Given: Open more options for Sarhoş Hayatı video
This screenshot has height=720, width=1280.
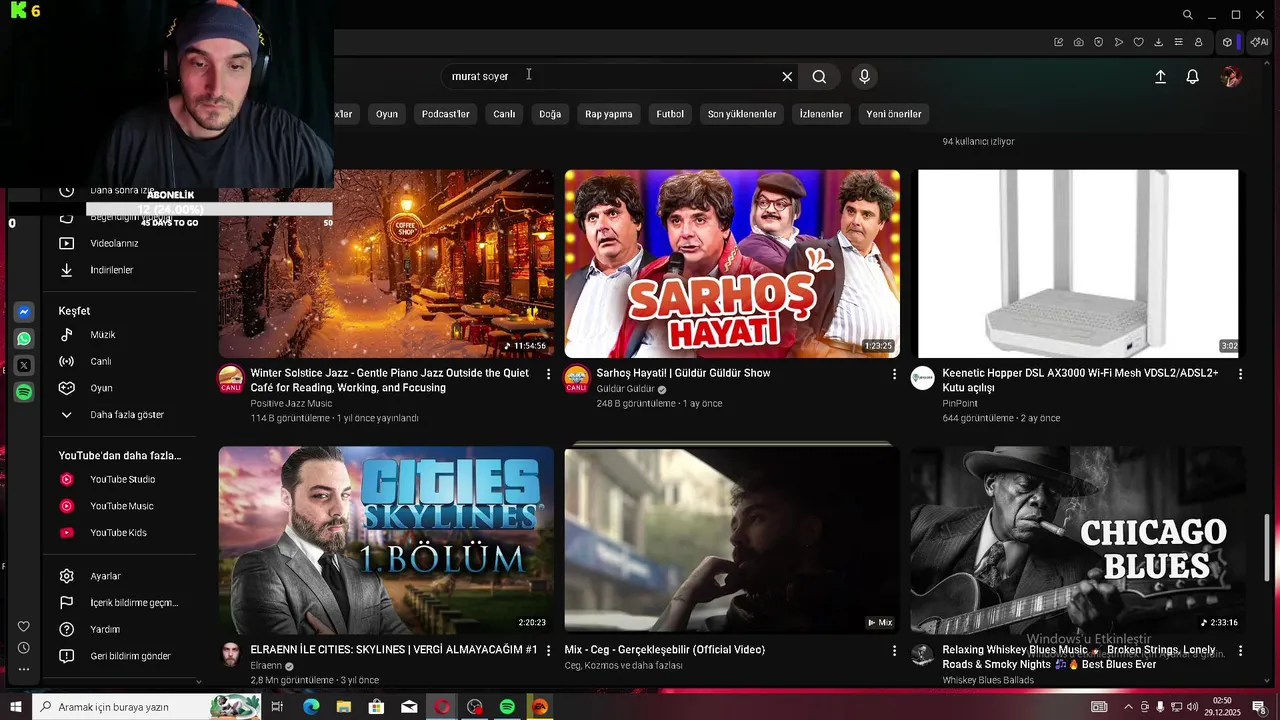Looking at the screenshot, I should (x=894, y=374).
